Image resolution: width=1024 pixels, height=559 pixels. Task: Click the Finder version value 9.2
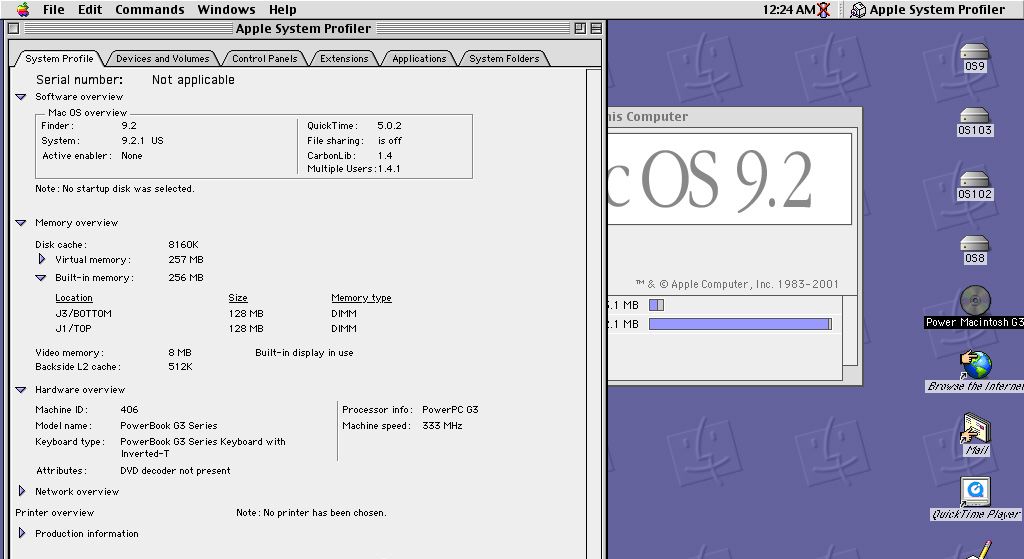(129, 125)
